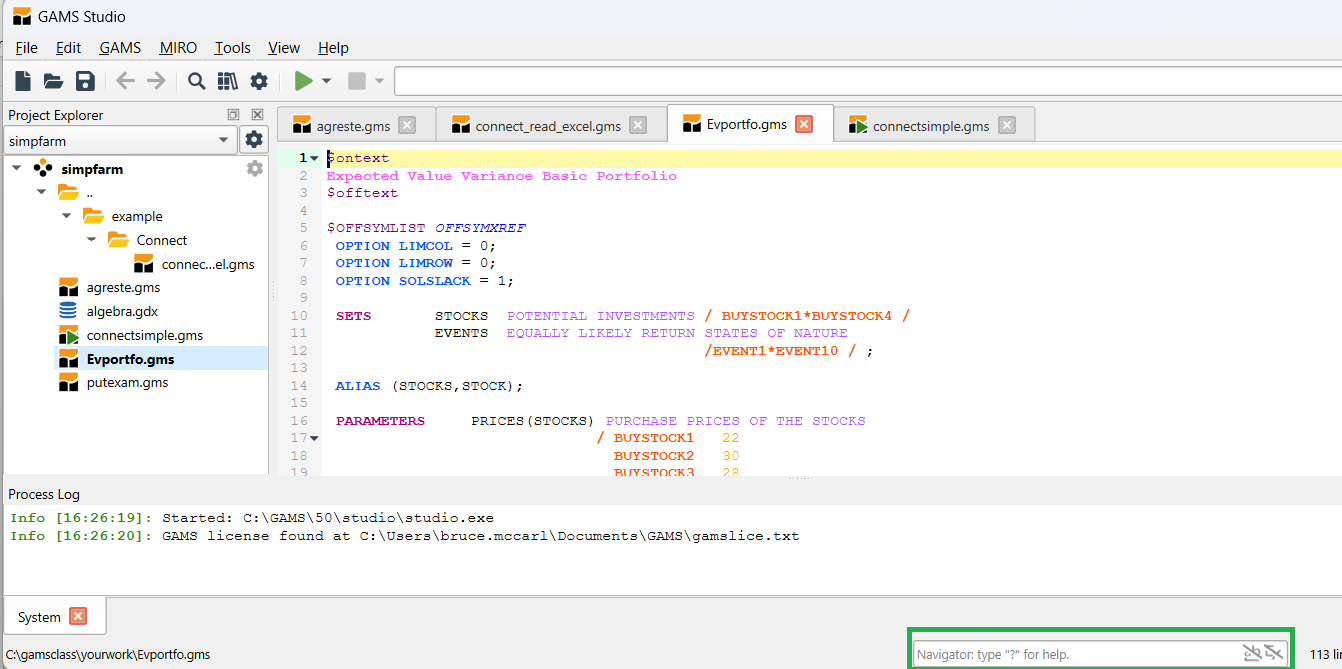Open settings gear in the toolbar
Screen dimensions: 1342x669
[259, 81]
